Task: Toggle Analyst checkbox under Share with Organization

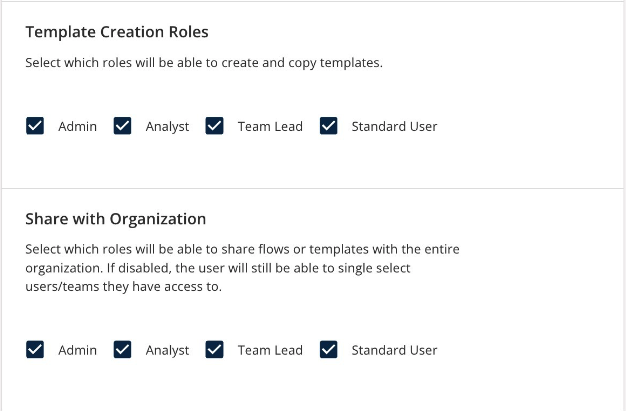Action: click(x=122, y=349)
